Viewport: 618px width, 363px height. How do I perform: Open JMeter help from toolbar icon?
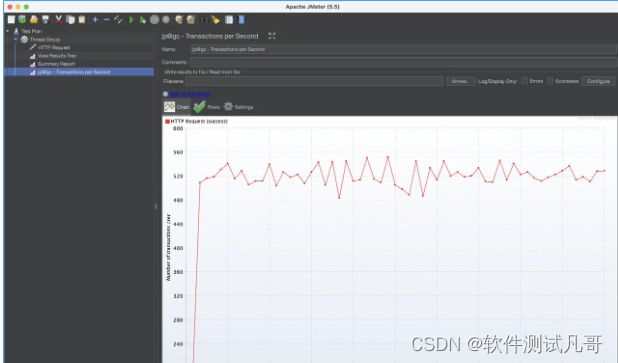(x=241, y=19)
